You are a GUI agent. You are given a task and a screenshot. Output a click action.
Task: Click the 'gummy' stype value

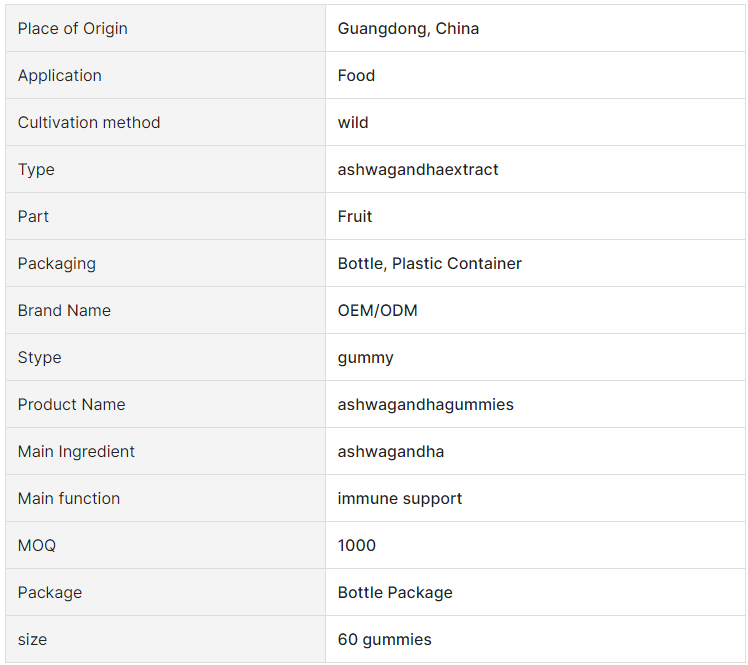pyautogui.click(x=365, y=358)
